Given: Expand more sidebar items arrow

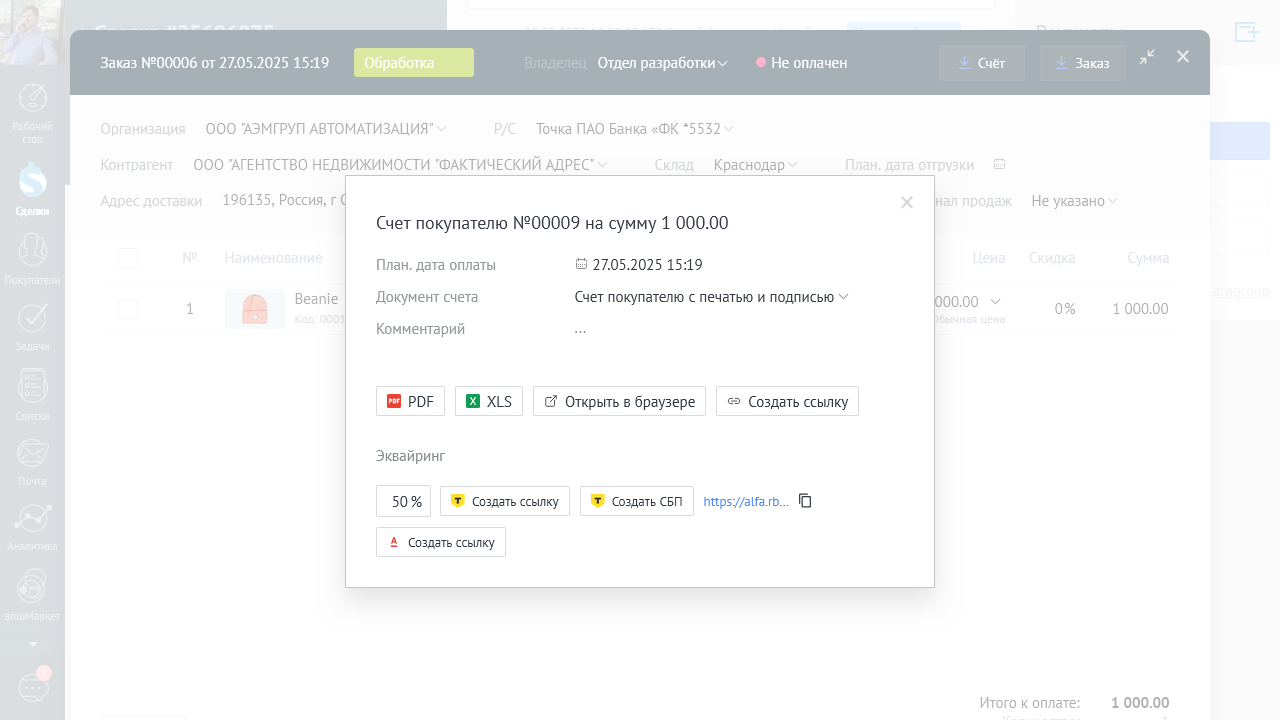Looking at the screenshot, I should coord(33,644).
